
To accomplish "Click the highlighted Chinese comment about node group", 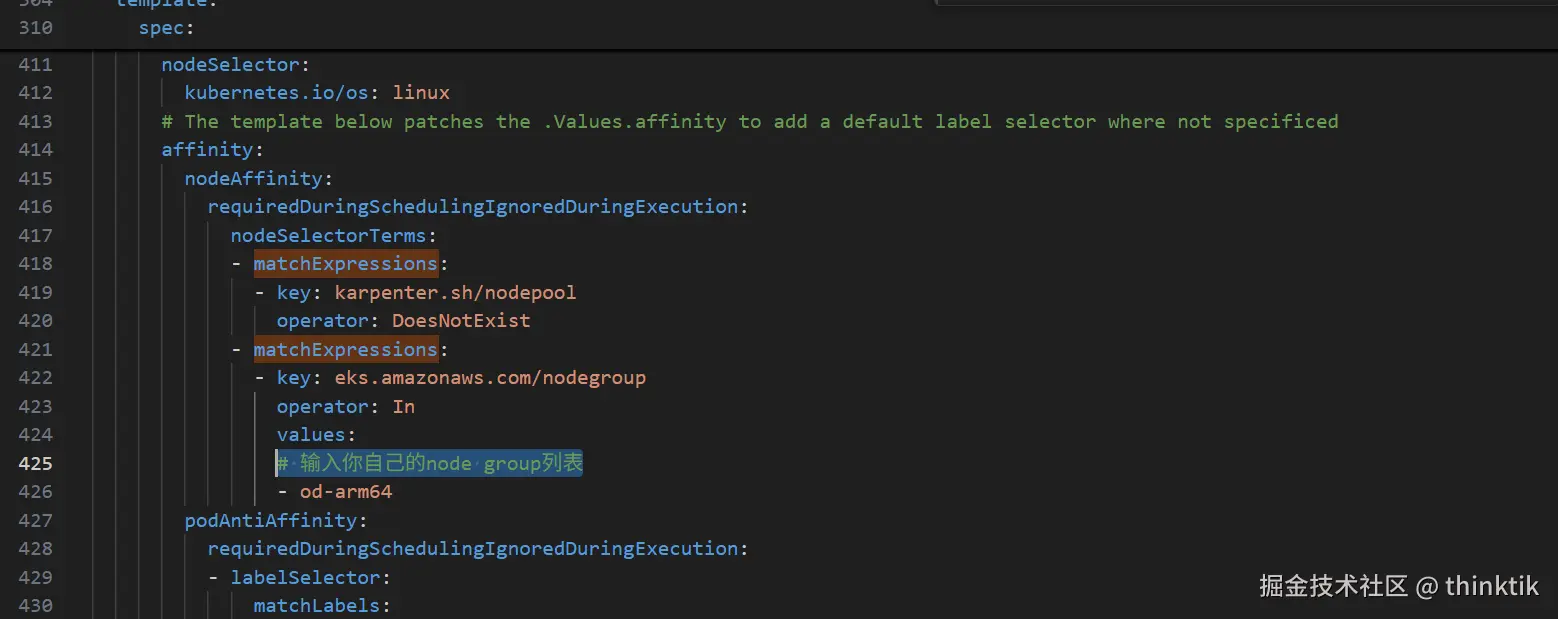I will pyautogui.click(x=430, y=463).
